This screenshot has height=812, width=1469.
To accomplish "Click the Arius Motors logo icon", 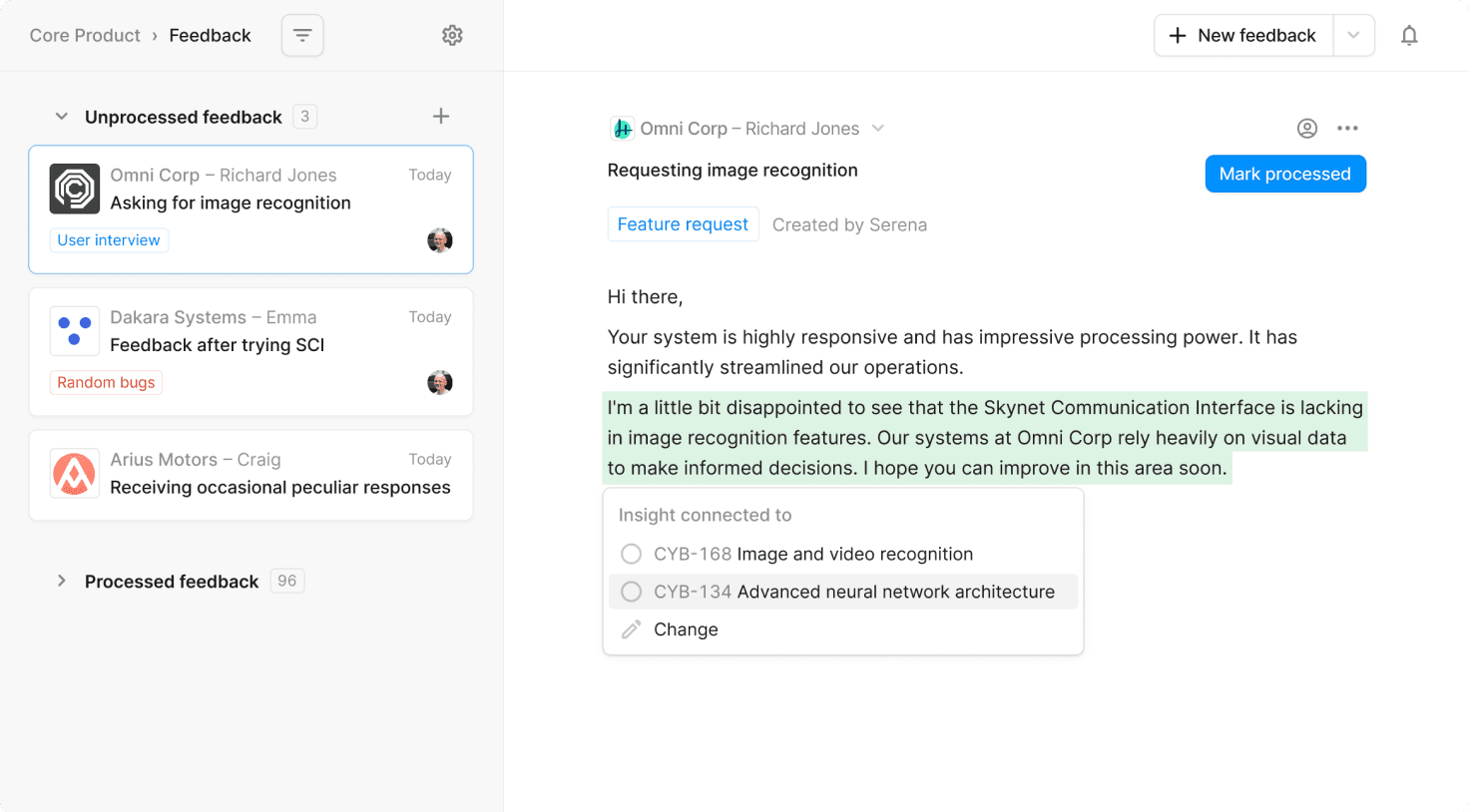I will coord(75,473).
